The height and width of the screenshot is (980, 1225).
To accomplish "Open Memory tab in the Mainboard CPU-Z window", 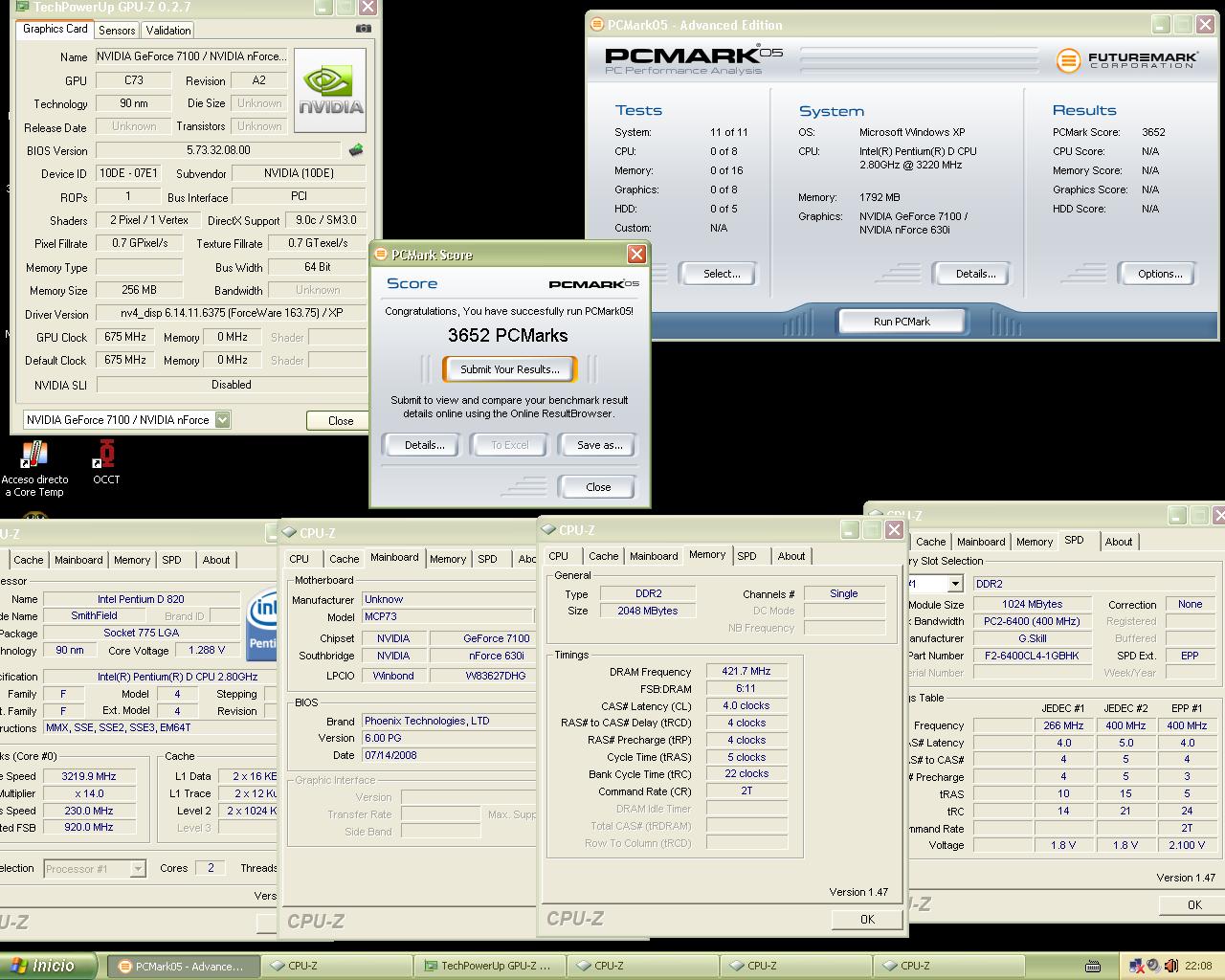I will pyautogui.click(x=448, y=559).
